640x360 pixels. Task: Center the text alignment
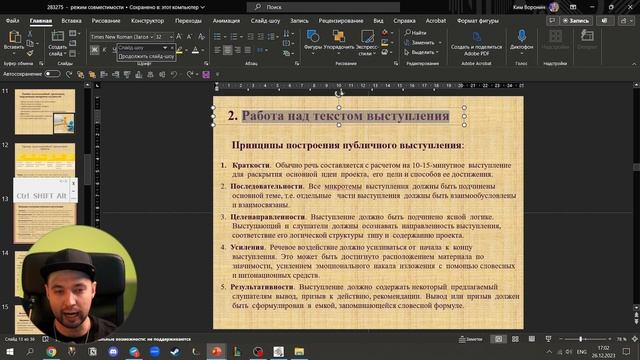[x=227, y=50]
